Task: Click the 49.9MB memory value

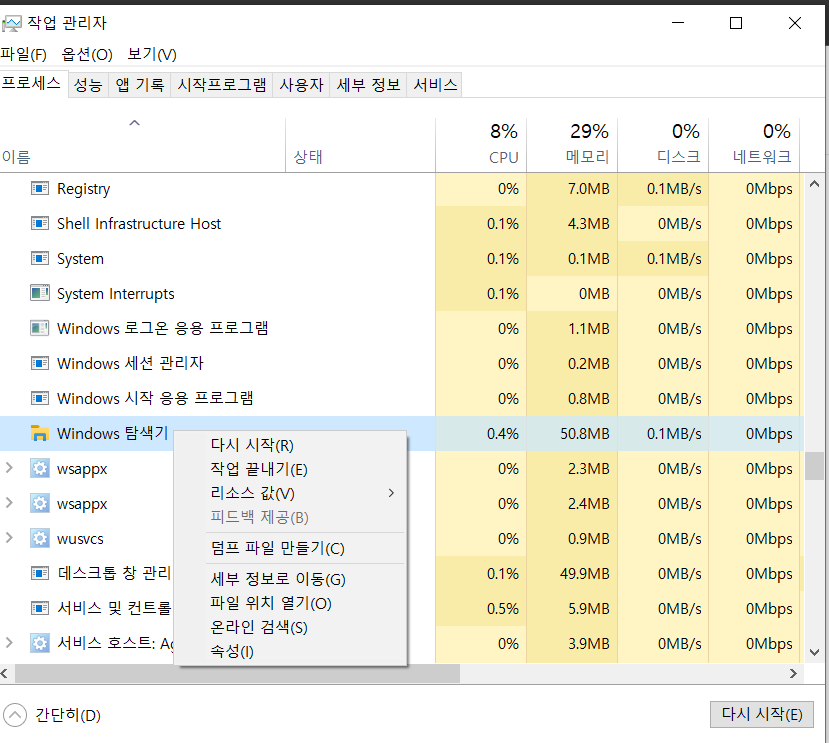Action: (x=585, y=574)
